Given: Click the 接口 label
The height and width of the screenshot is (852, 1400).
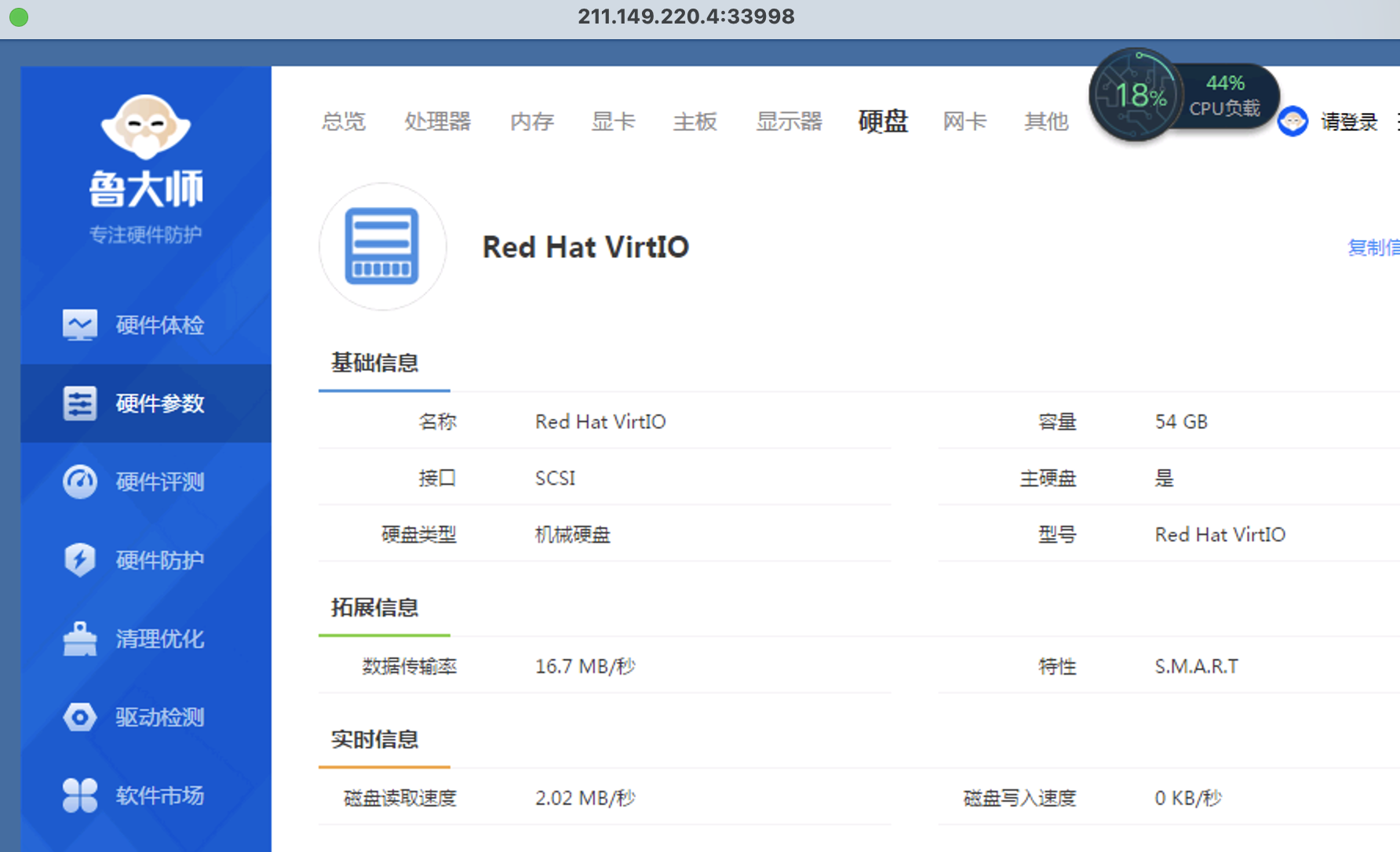Looking at the screenshot, I should point(438,479).
